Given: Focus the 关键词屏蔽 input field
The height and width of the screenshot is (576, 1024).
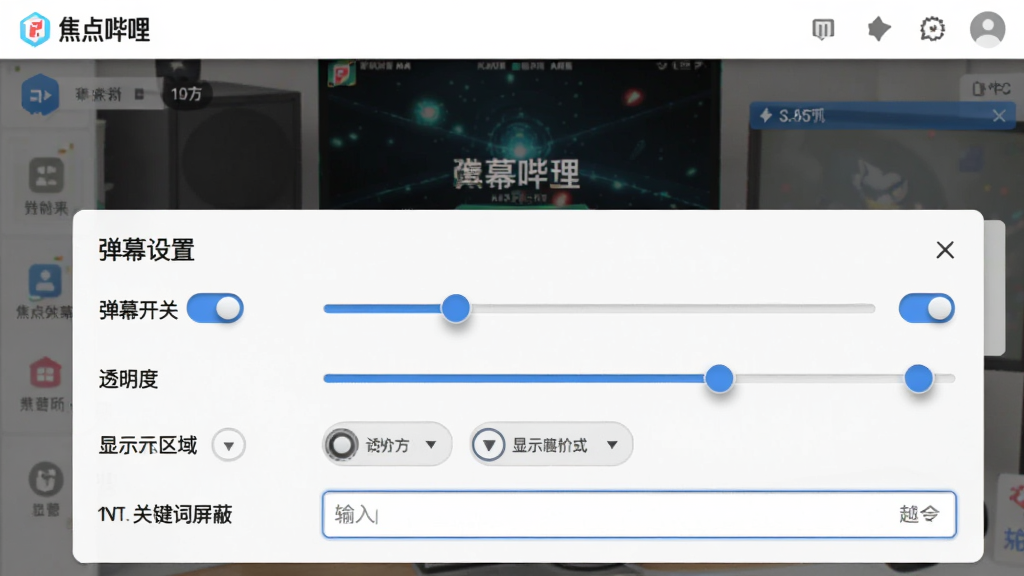Looking at the screenshot, I should (639, 515).
